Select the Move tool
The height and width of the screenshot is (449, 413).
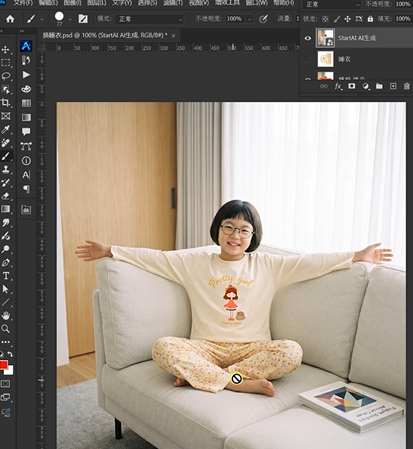point(6,50)
